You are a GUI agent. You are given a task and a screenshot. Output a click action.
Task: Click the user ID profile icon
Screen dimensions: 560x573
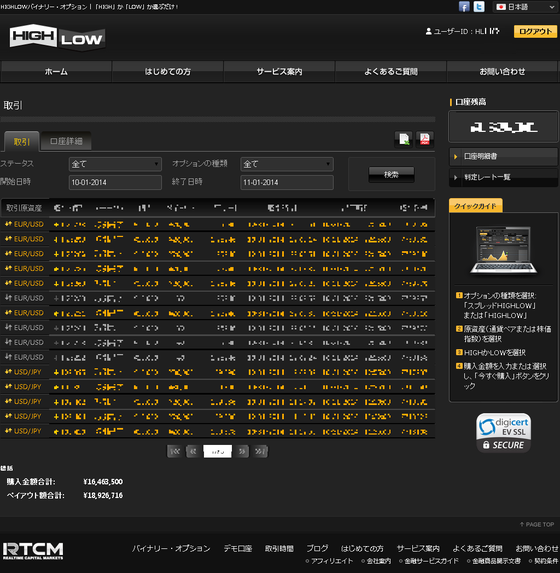pyautogui.click(x=429, y=31)
